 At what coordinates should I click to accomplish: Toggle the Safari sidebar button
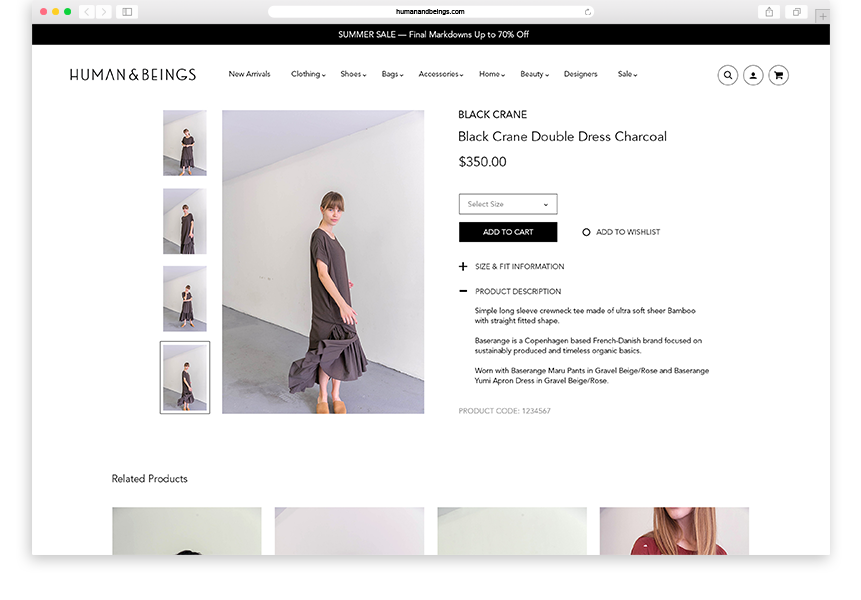[x=127, y=12]
